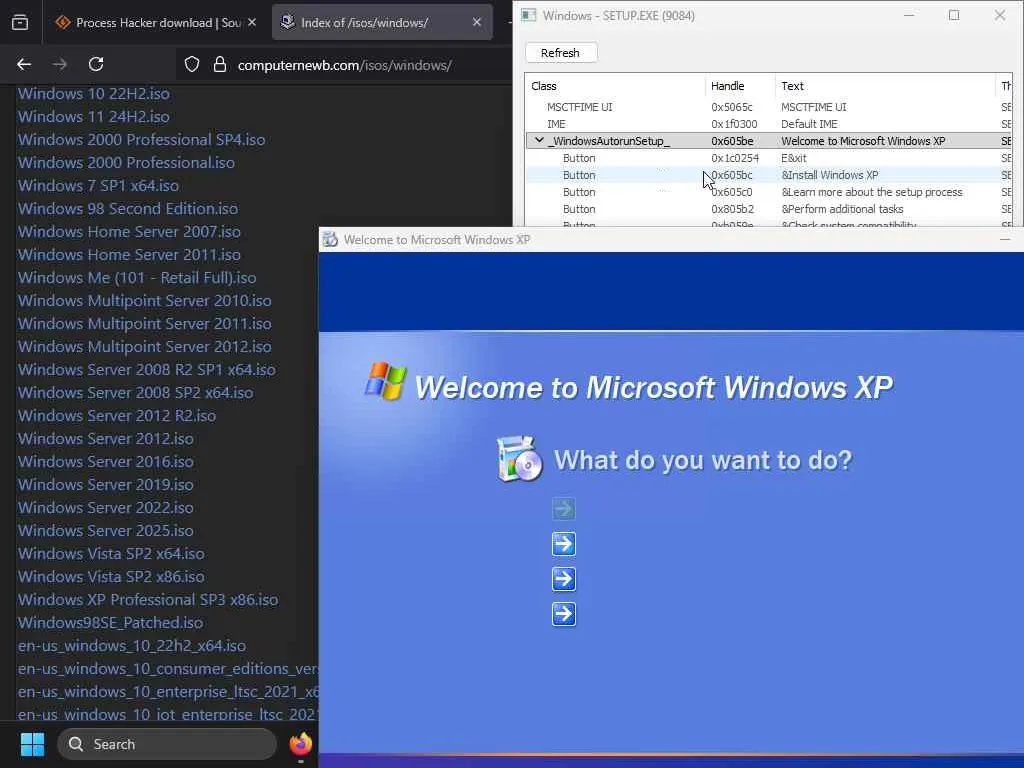Click the disabled first arrow in XP setup
This screenshot has height=768, width=1024.
pos(564,509)
